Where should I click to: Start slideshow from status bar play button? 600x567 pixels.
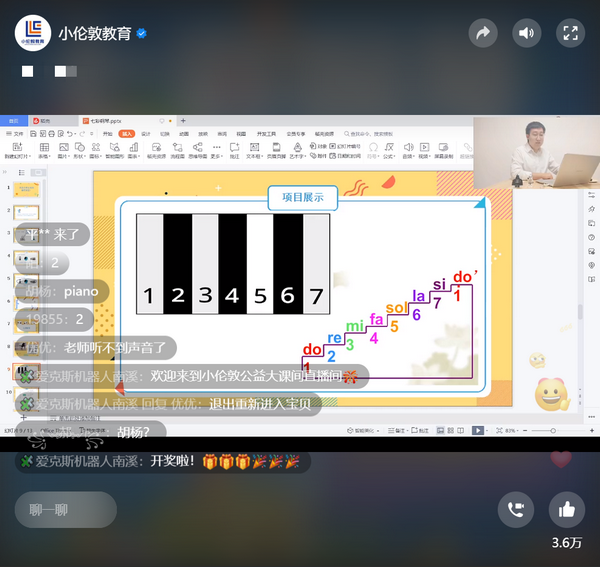(x=478, y=431)
